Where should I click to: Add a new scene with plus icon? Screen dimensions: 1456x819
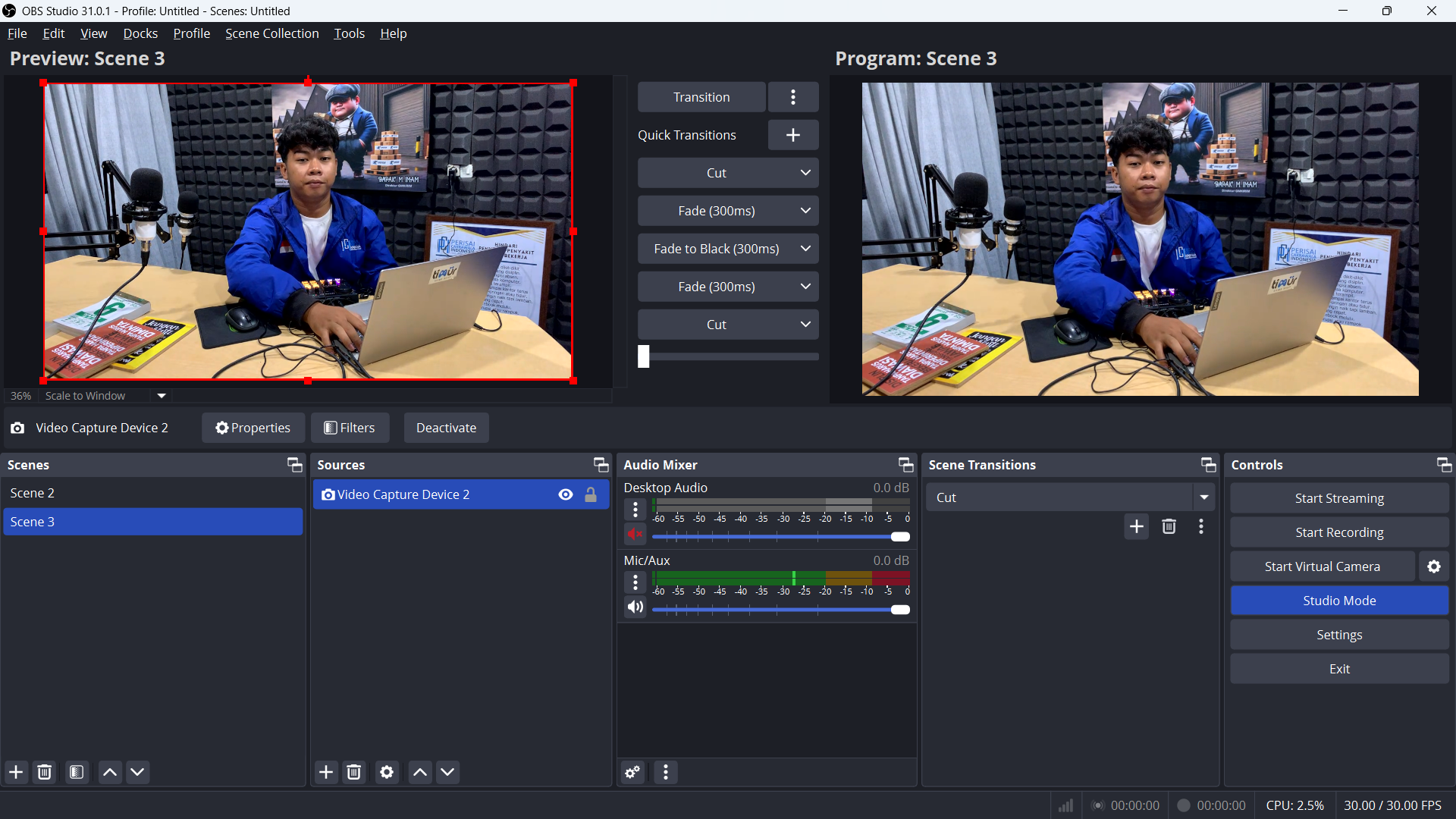(x=16, y=772)
